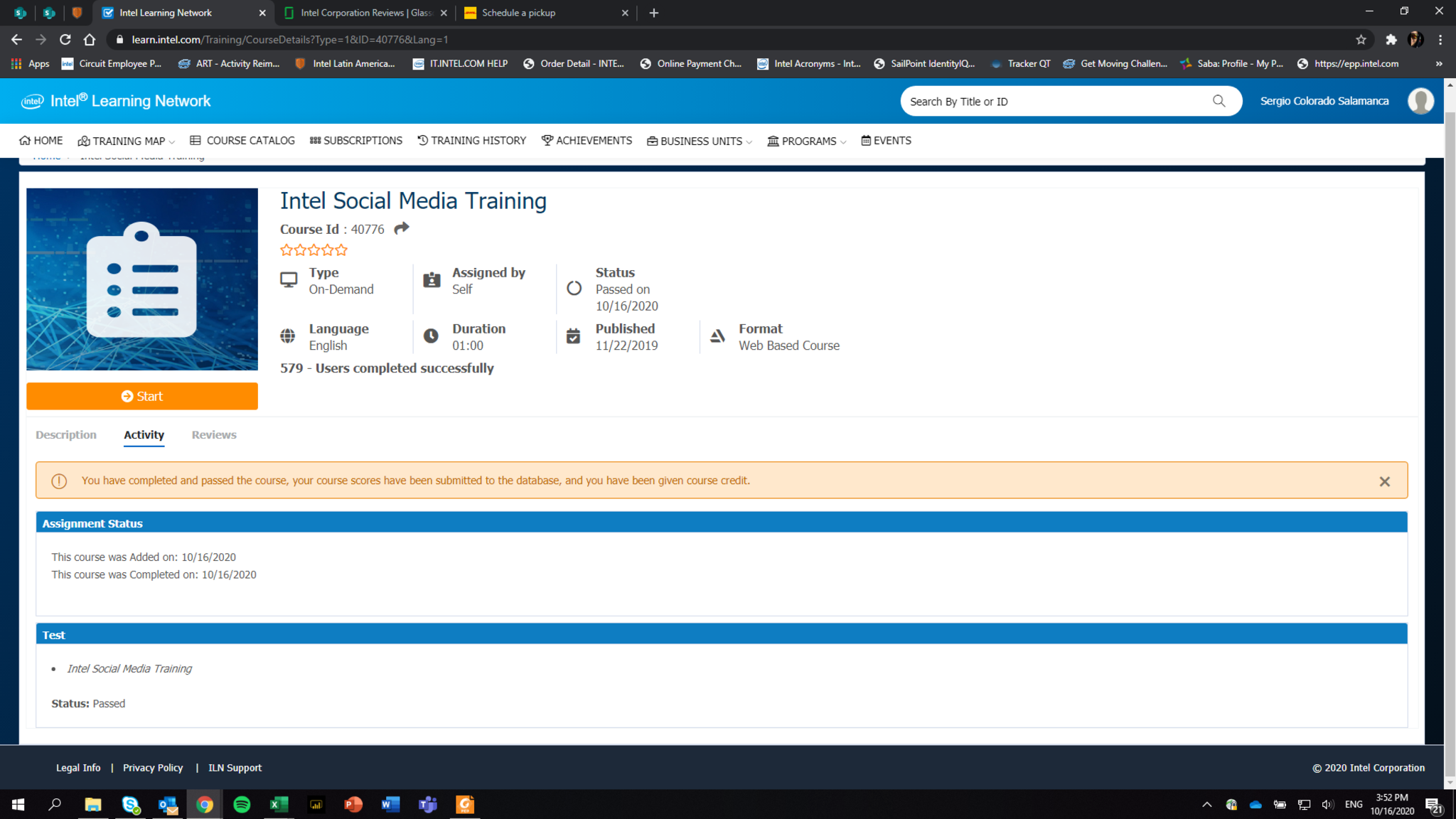Open Training History in the navigation
This screenshot has height=819, width=1456.
point(472,141)
